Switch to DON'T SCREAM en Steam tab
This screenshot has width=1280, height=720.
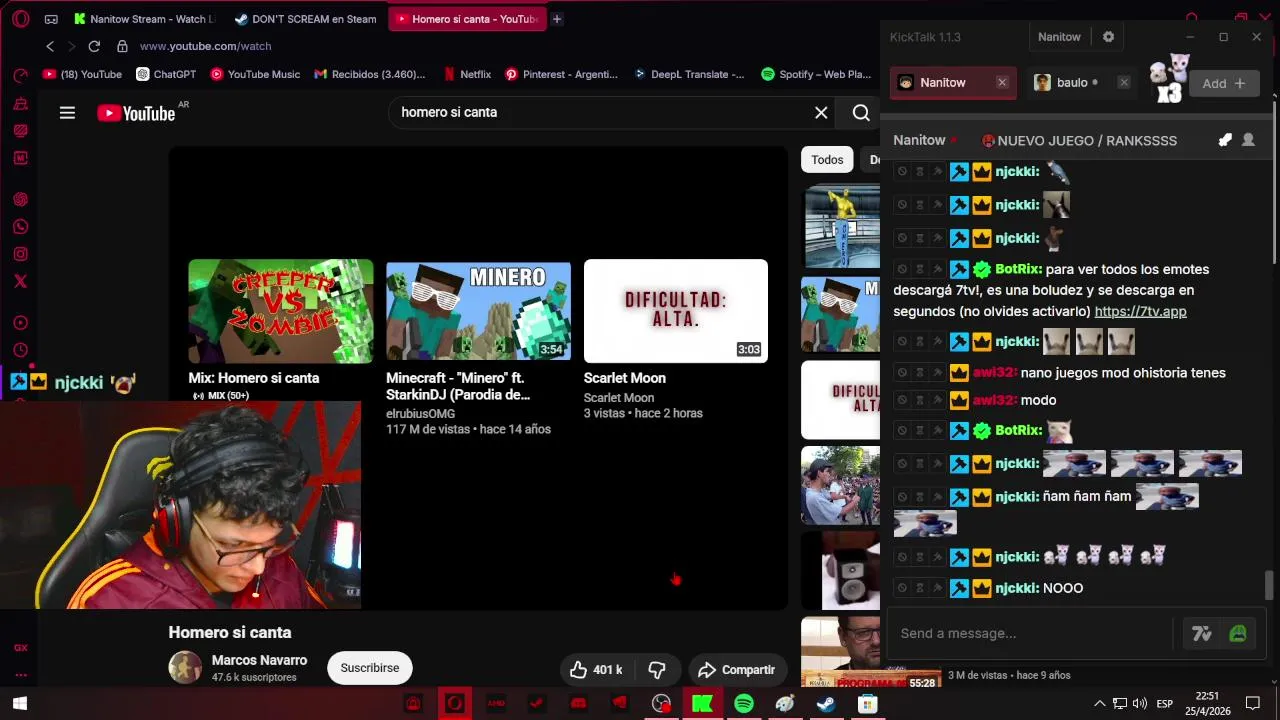305,19
